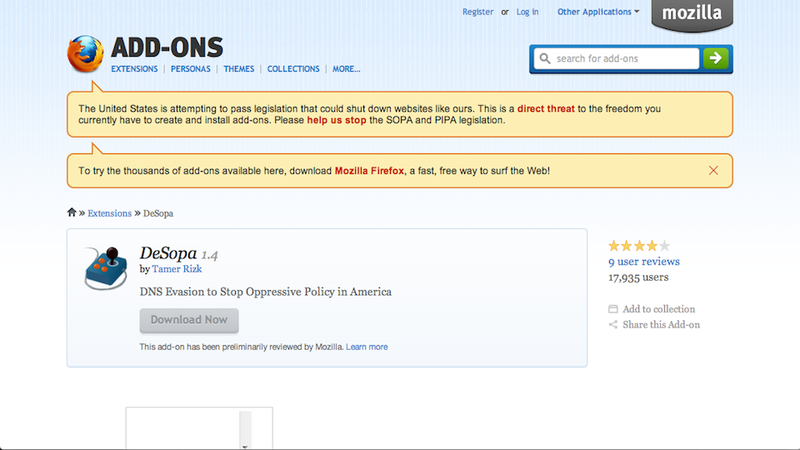Open the Personas menu item

click(x=190, y=69)
